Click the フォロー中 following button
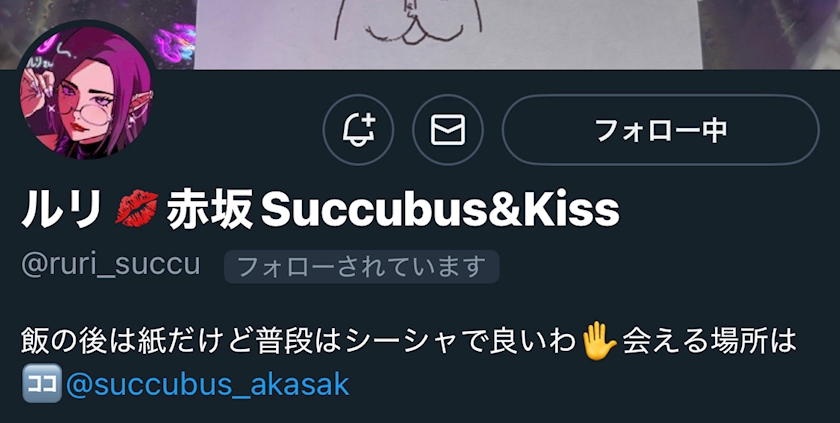Image resolution: width=840 pixels, height=423 pixels. tap(661, 130)
